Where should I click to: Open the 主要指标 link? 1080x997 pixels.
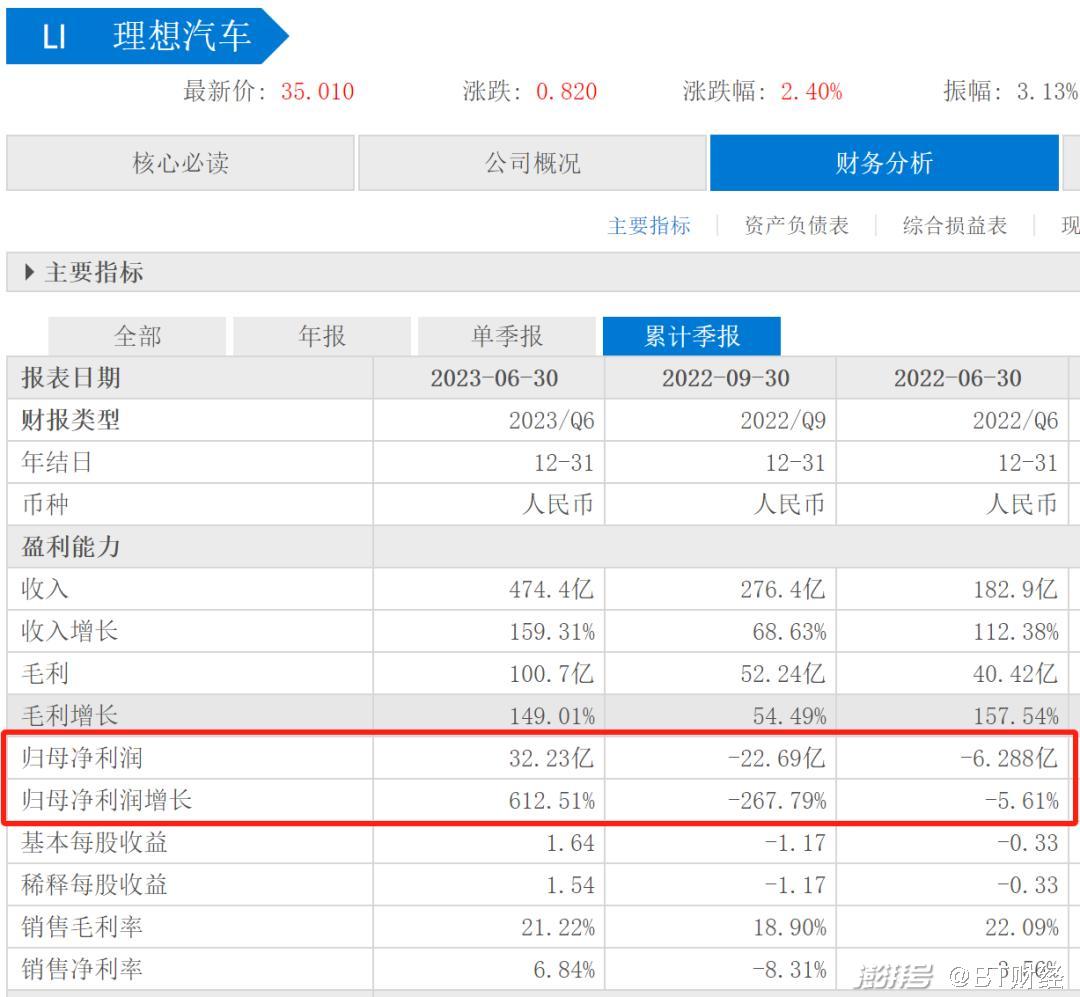click(650, 225)
